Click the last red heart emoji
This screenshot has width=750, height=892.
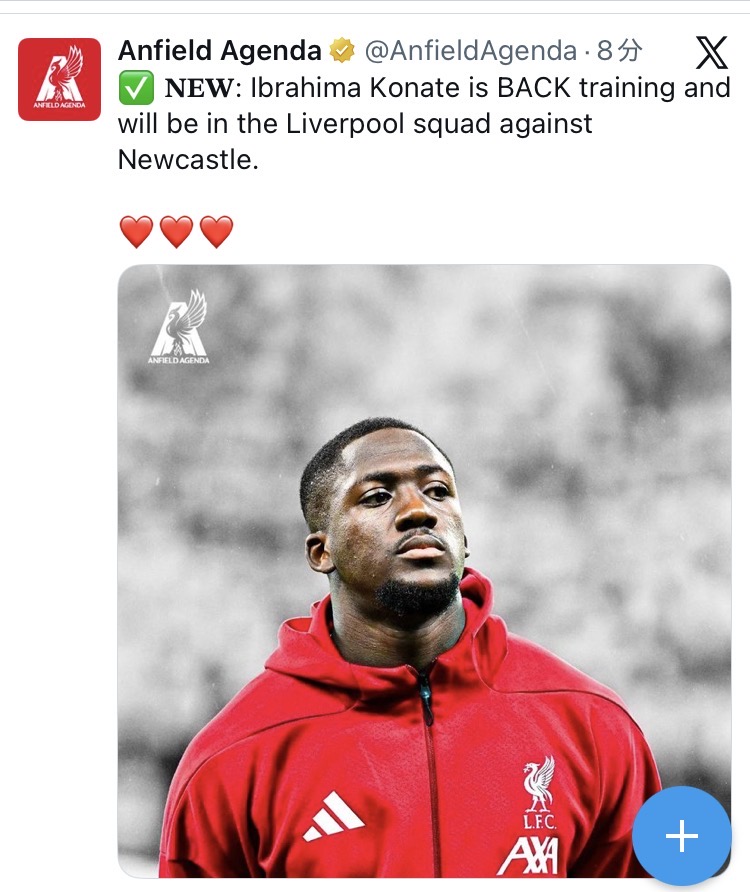(x=216, y=232)
